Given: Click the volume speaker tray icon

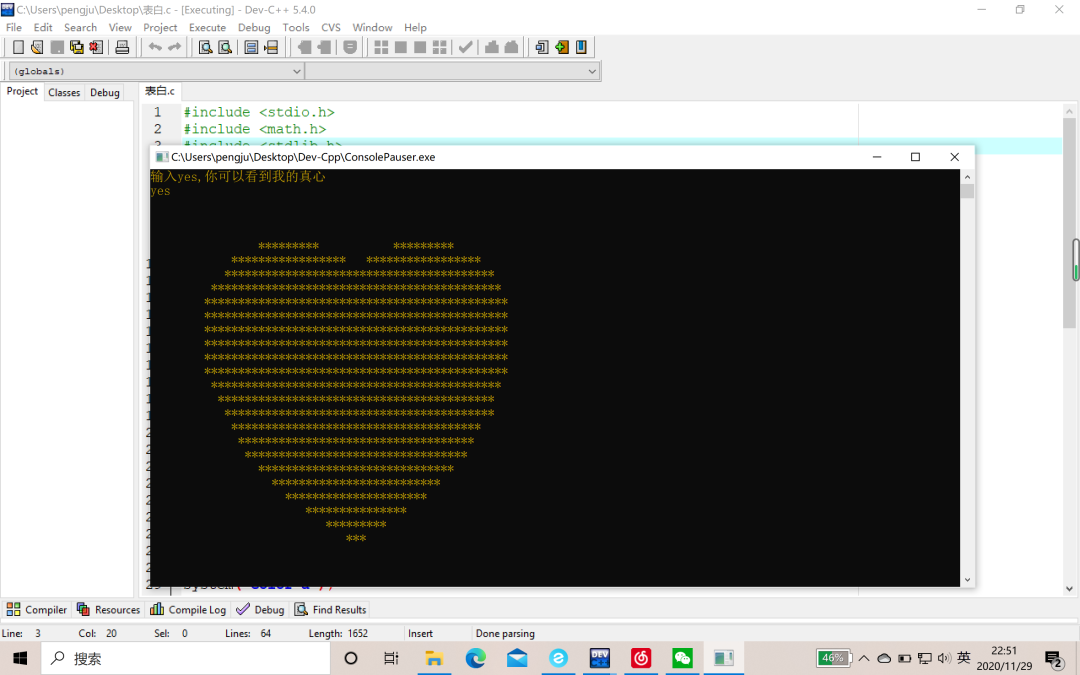Looking at the screenshot, I should pos(944,658).
